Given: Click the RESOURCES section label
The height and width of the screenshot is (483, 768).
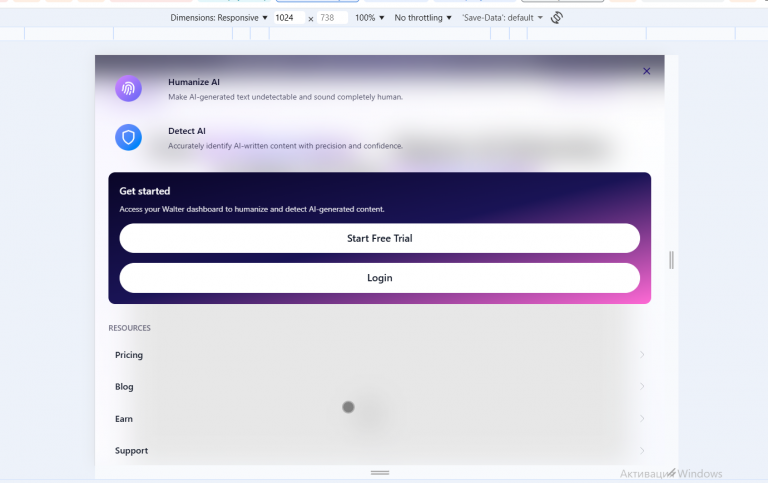Looking at the screenshot, I should tap(129, 328).
